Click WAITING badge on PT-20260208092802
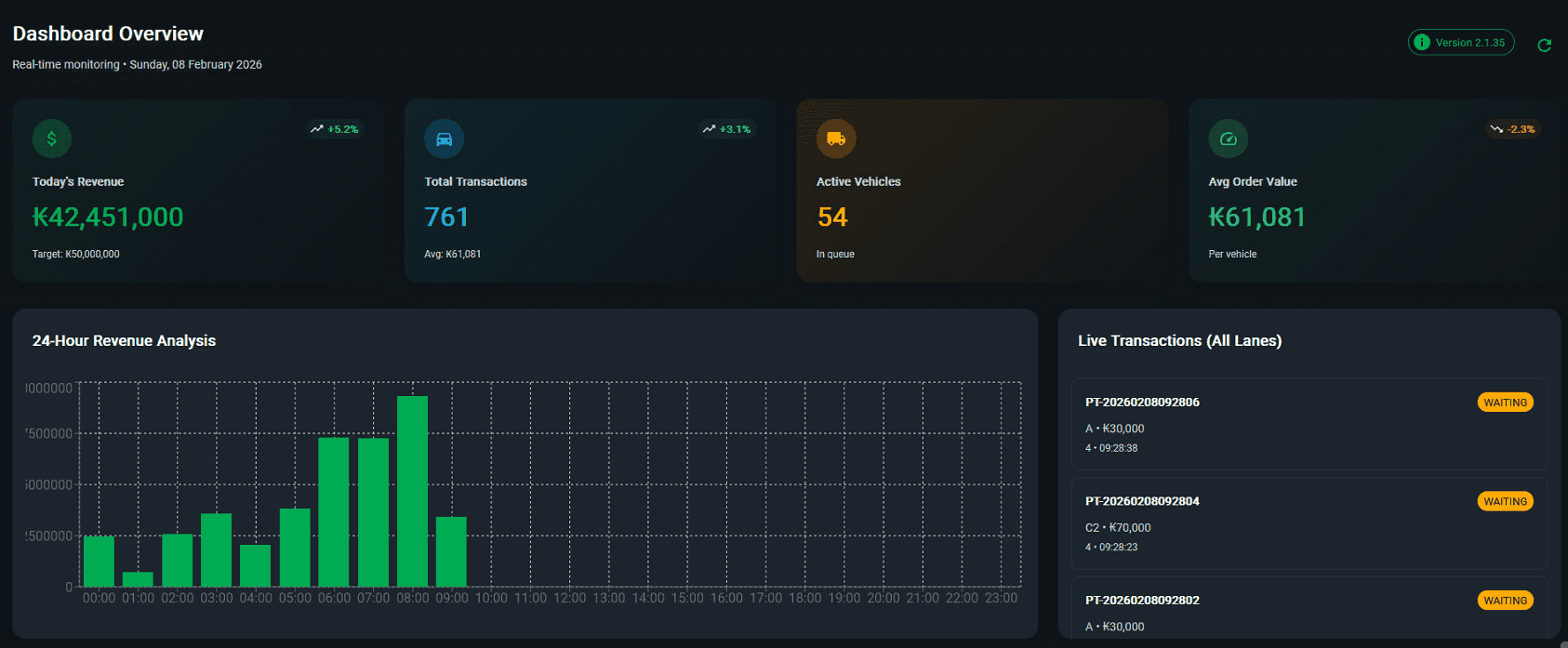The width and height of the screenshot is (1568, 648). click(x=1505, y=601)
